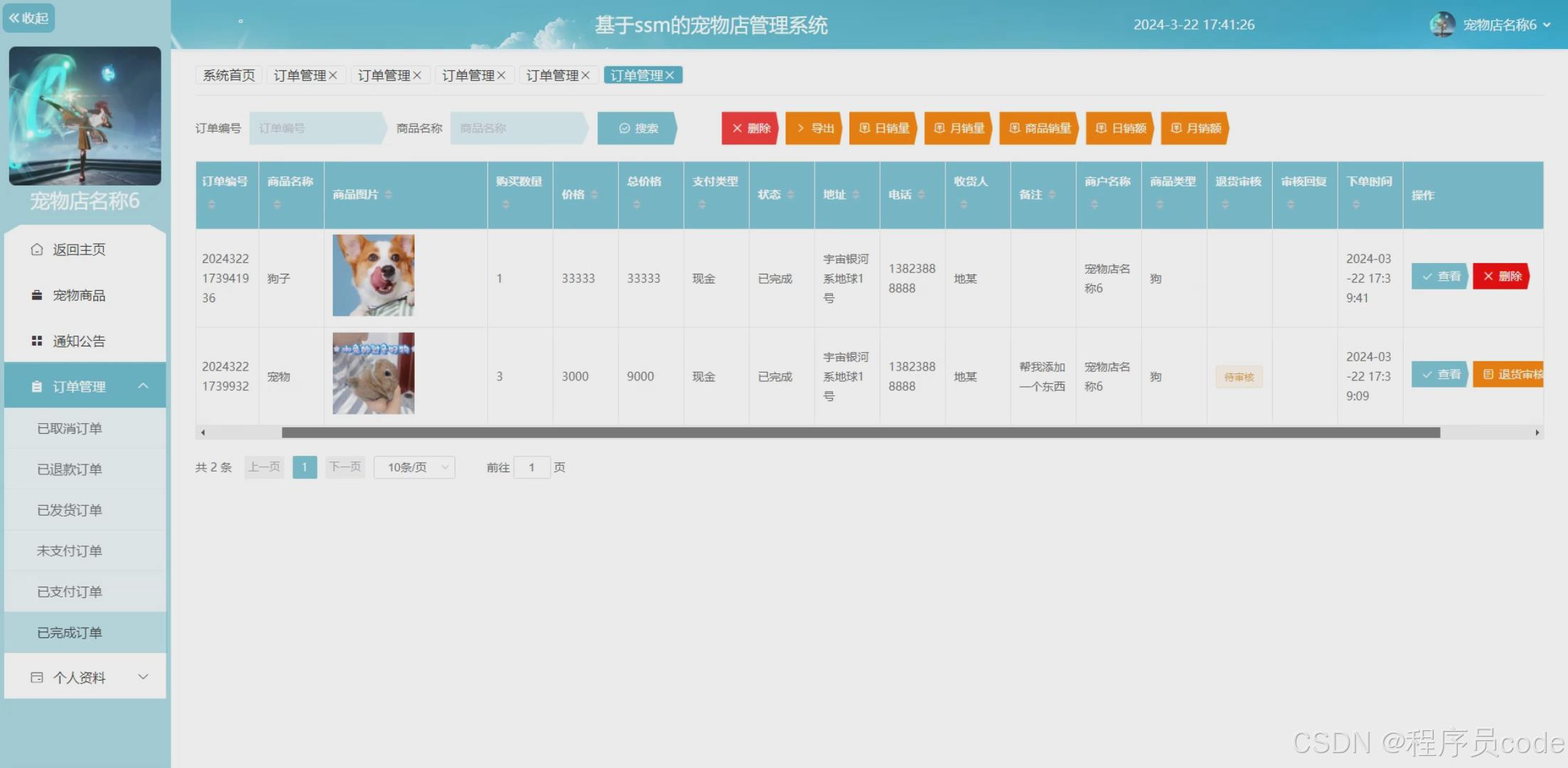Open the 10 per page dropdown

click(x=415, y=467)
